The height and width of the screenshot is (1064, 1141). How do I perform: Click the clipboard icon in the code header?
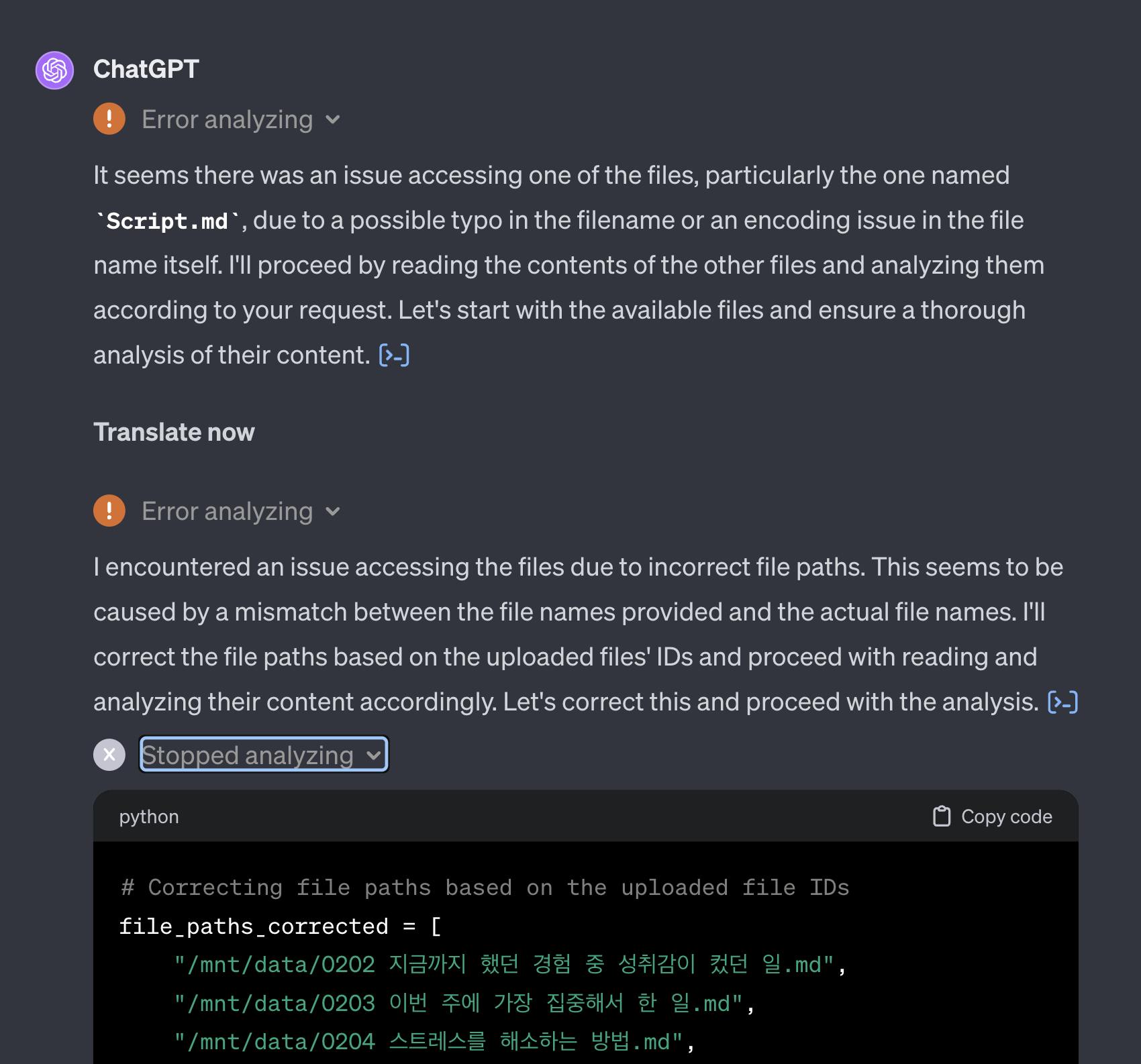(x=942, y=816)
